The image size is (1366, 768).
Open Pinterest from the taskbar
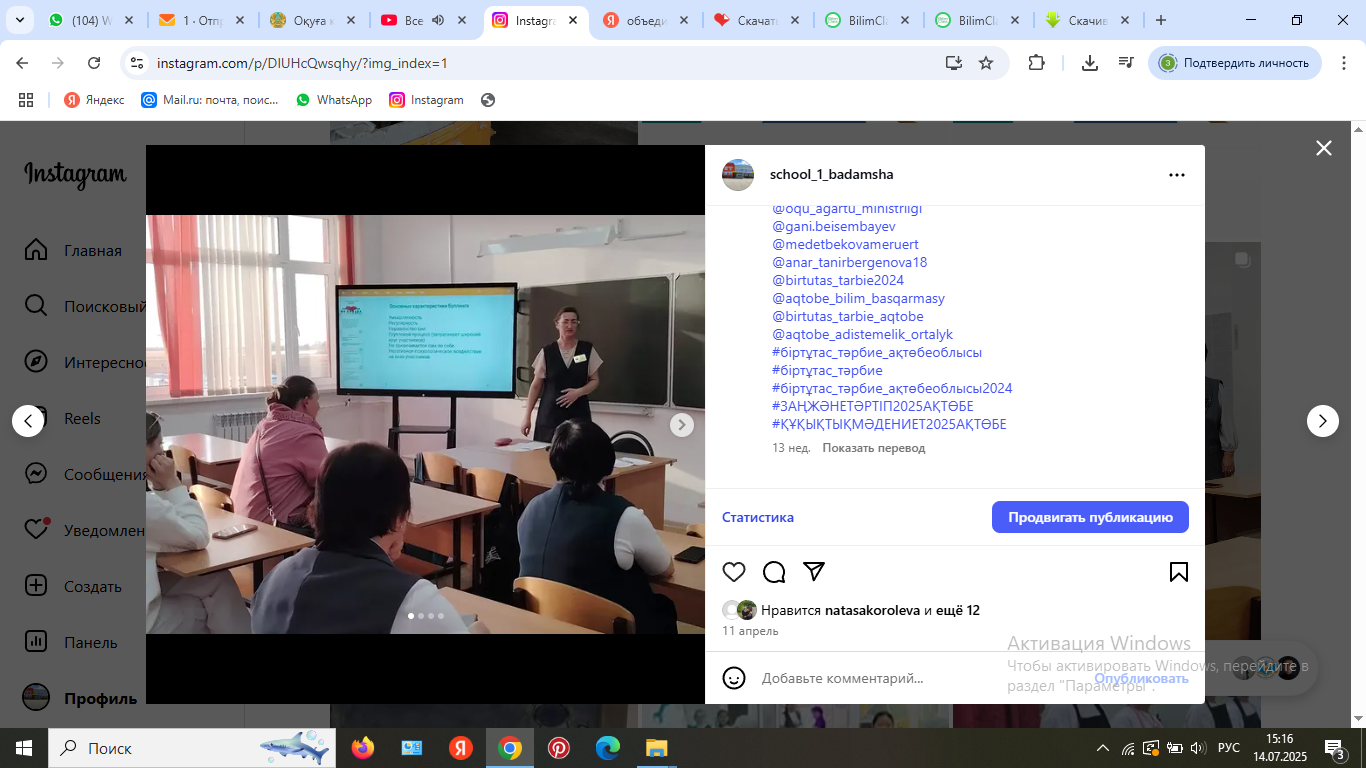pyautogui.click(x=558, y=748)
